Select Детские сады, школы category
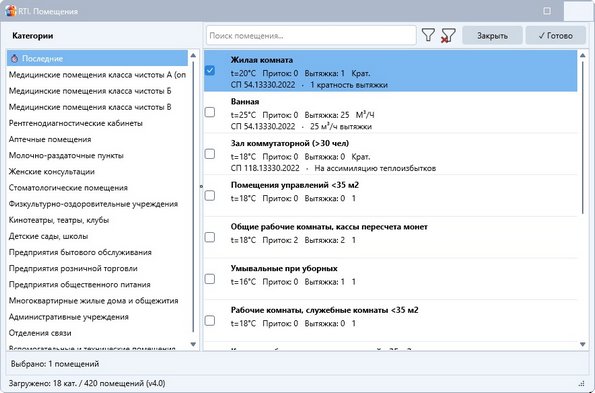Image resolution: width=595 pixels, height=393 pixels. tap(97, 236)
